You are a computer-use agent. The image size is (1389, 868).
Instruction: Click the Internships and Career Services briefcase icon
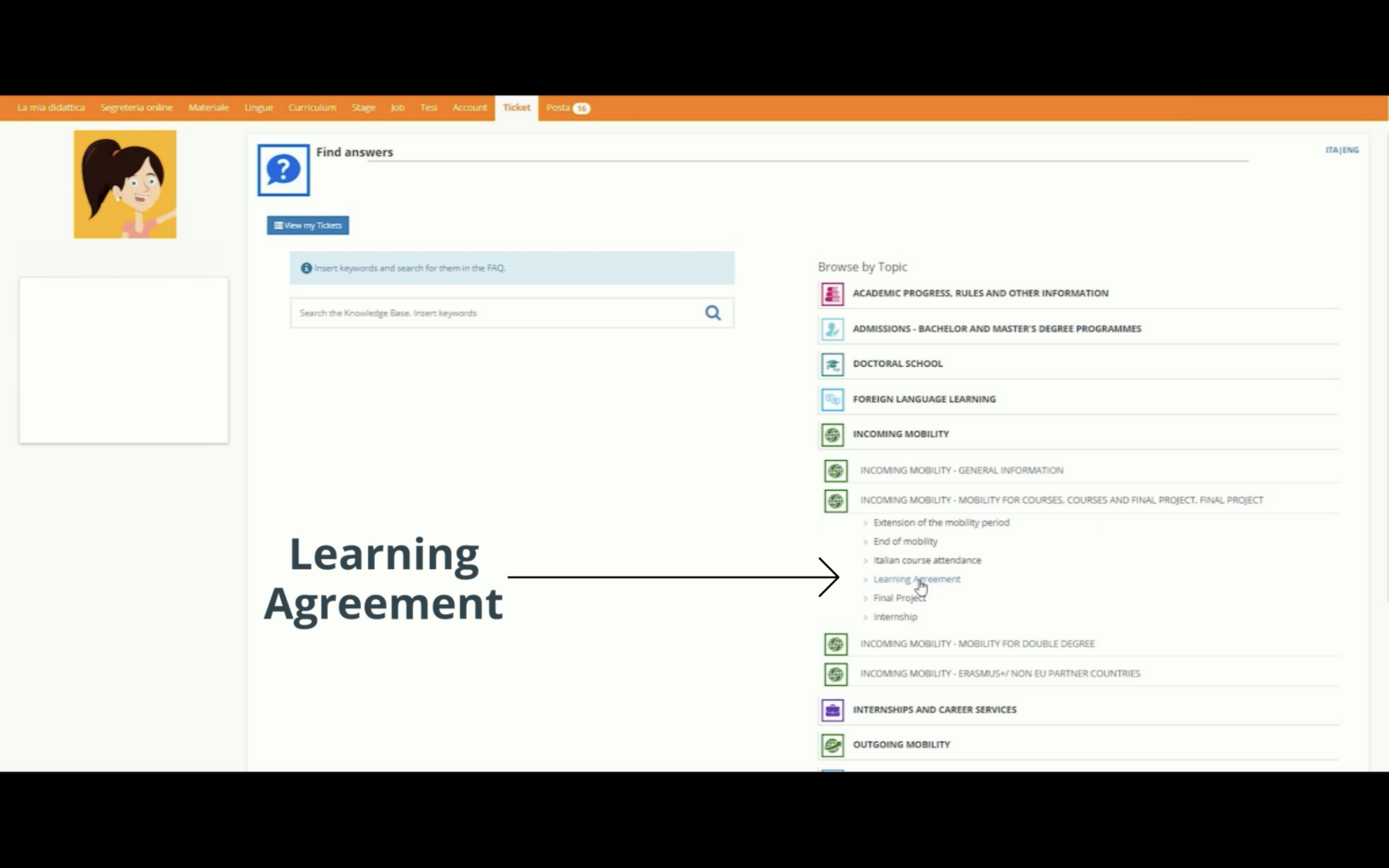click(x=832, y=710)
